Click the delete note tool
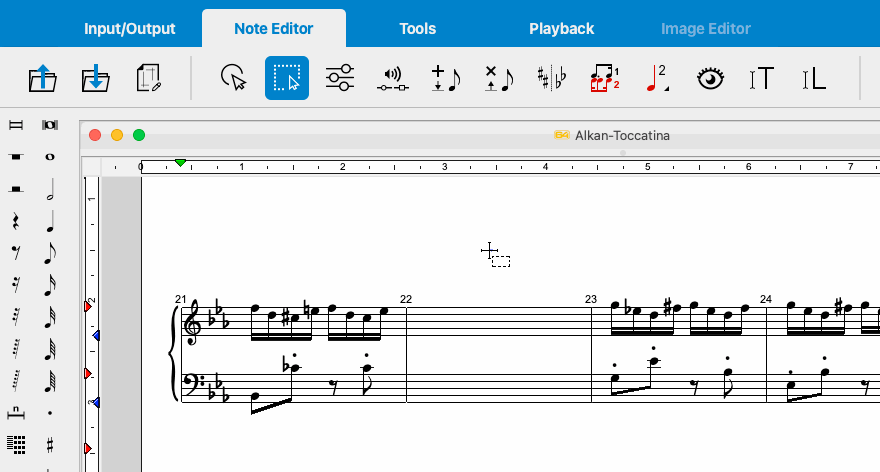 click(497, 78)
